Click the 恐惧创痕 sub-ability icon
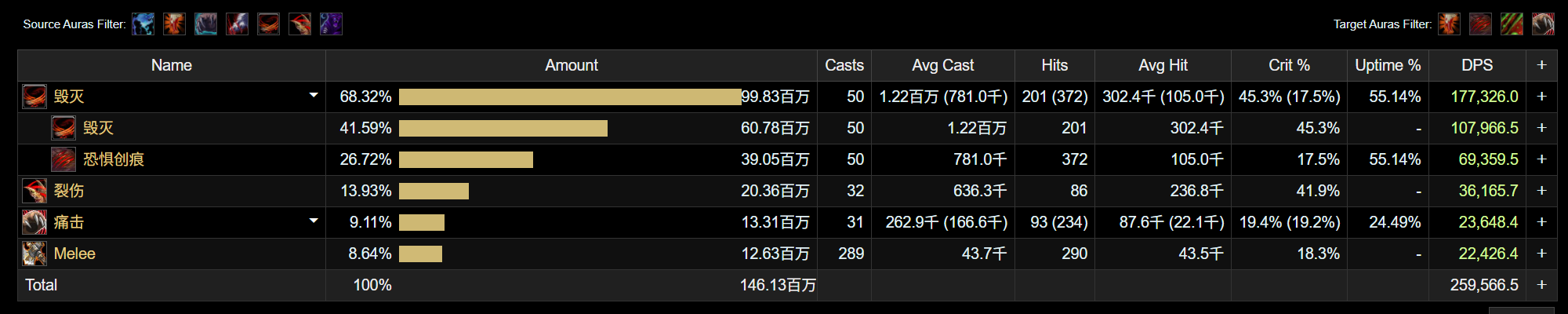1568x314 pixels. point(64,159)
